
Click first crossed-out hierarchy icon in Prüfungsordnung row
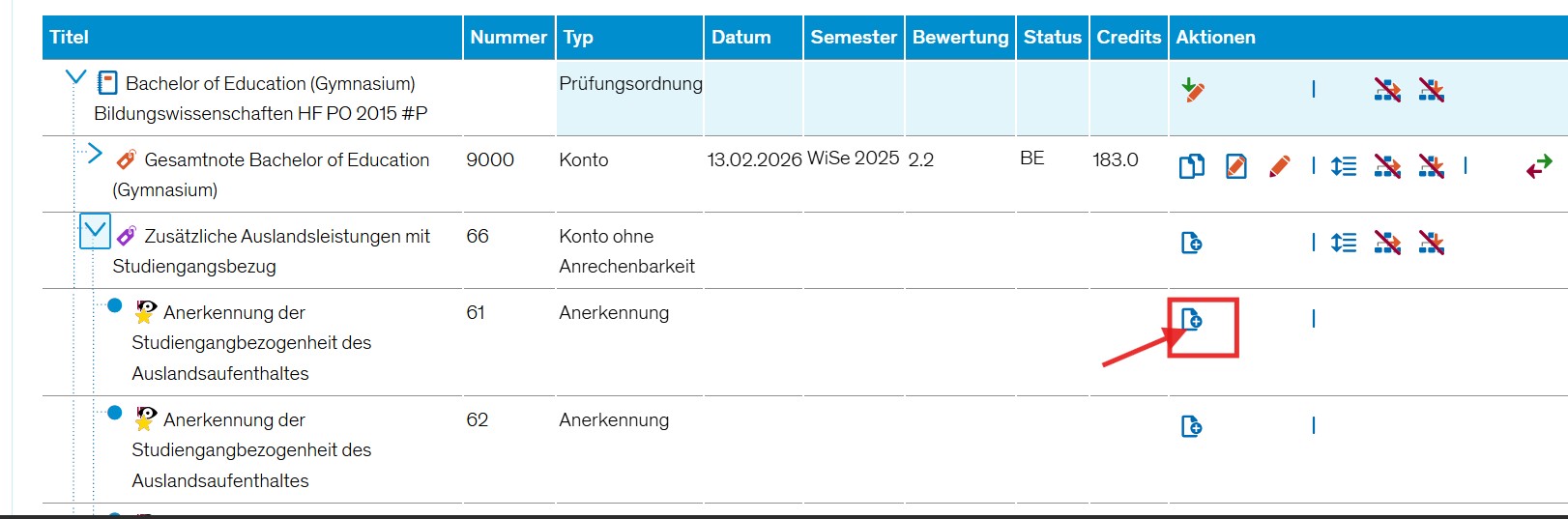point(1387,90)
